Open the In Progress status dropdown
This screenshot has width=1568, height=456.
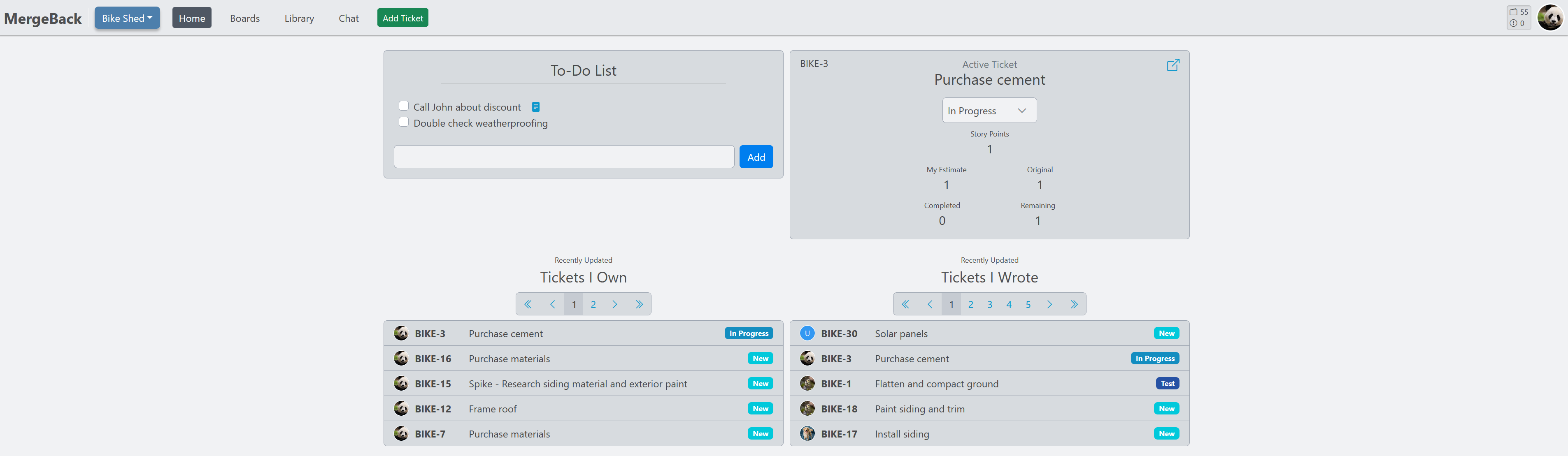click(x=989, y=111)
